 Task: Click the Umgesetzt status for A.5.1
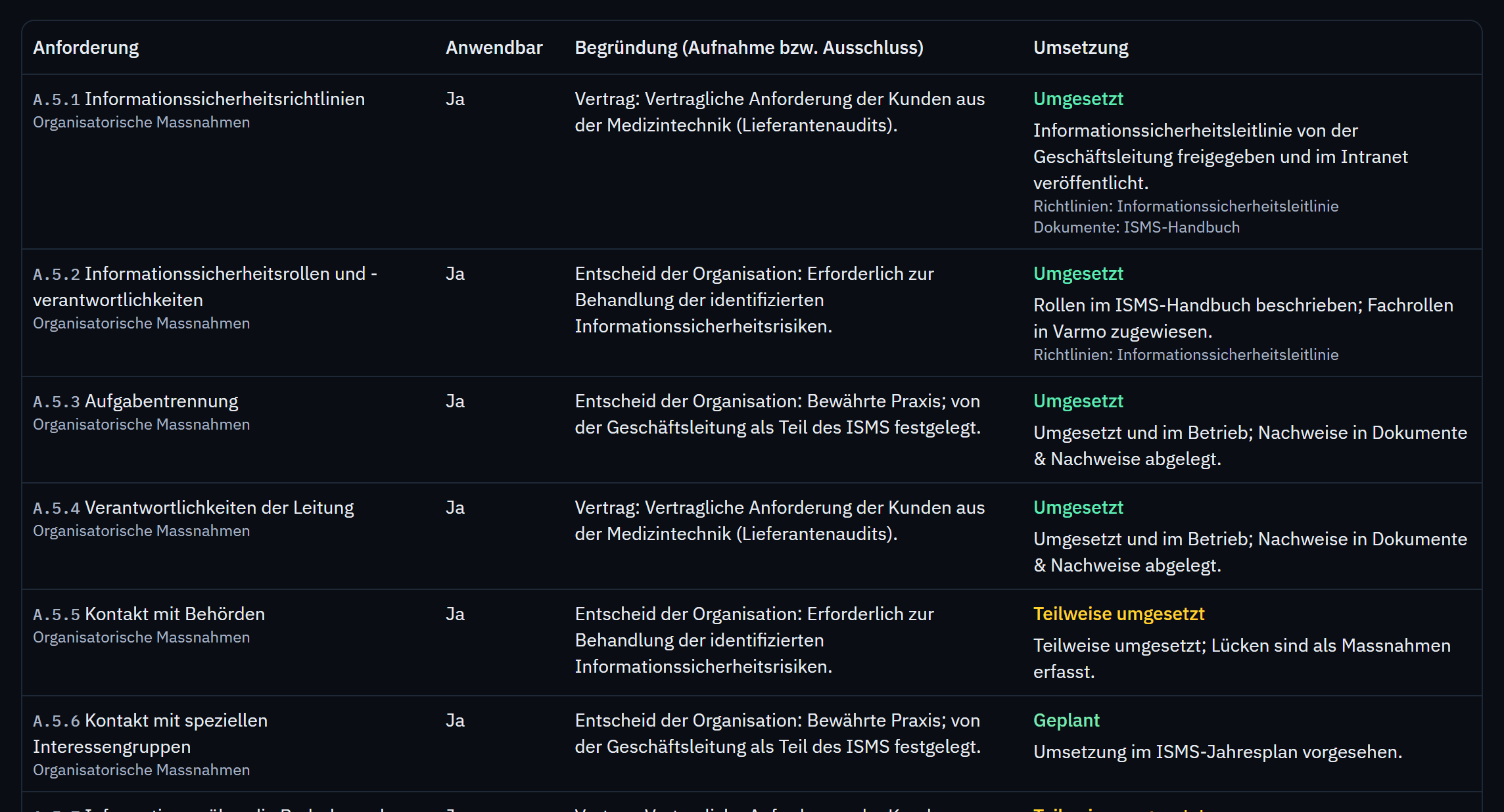1078,99
